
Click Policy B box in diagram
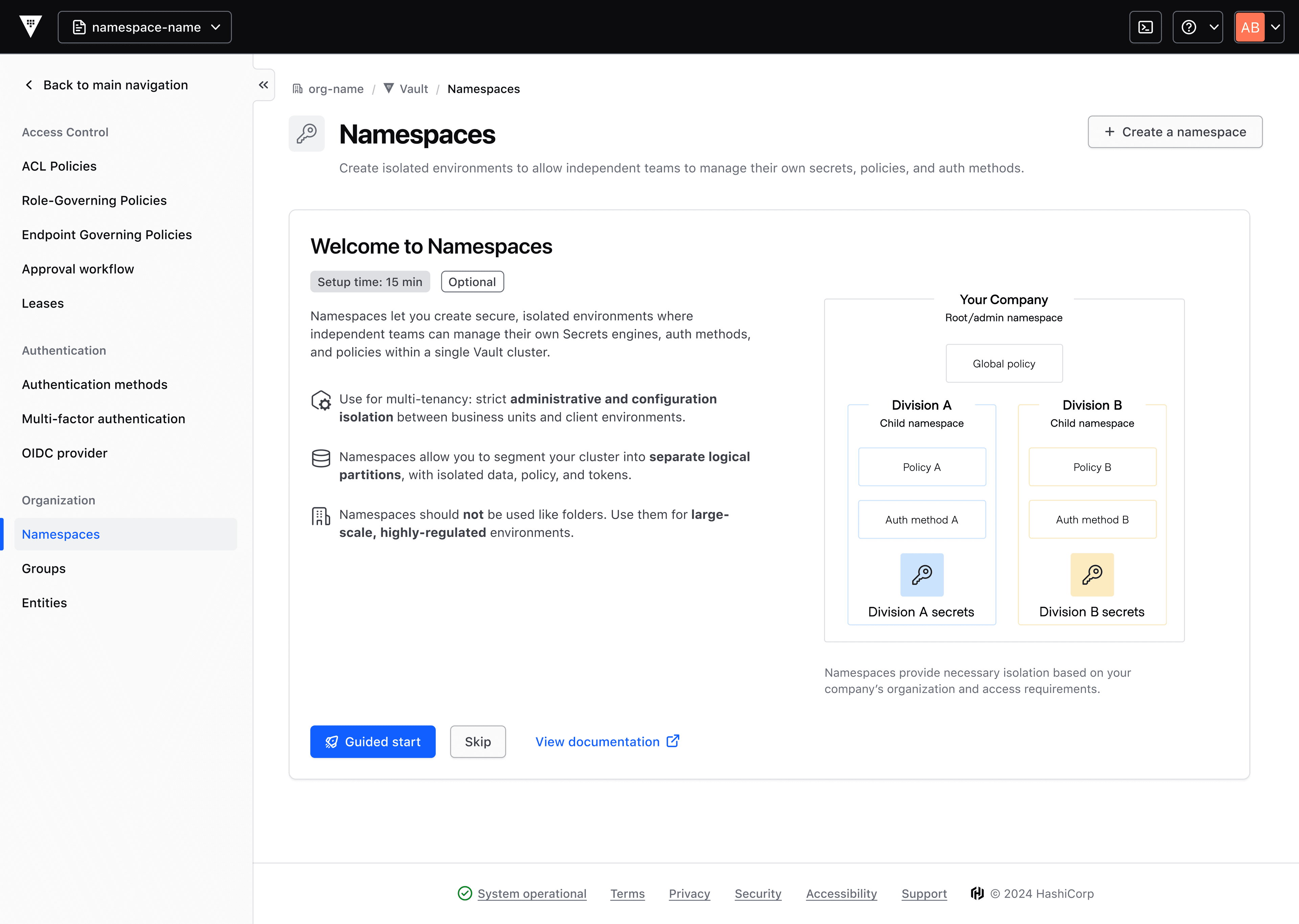click(1092, 467)
